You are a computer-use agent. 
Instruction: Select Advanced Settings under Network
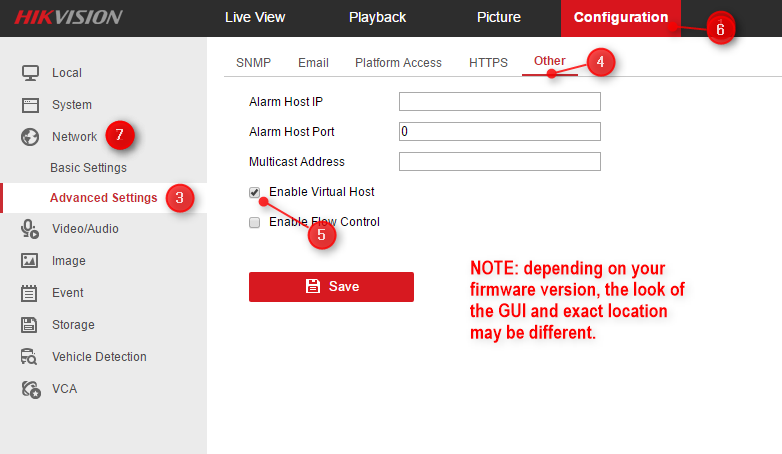tap(104, 198)
